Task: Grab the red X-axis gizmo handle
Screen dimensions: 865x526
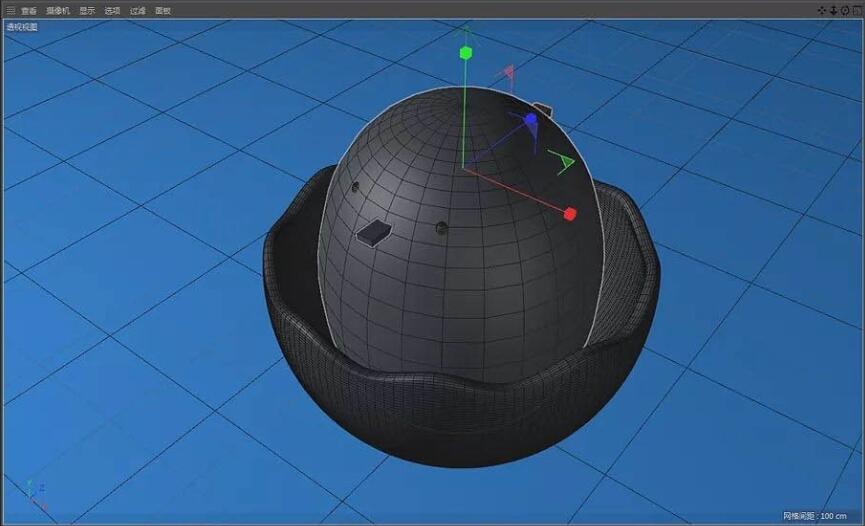Action: (570, 214)
